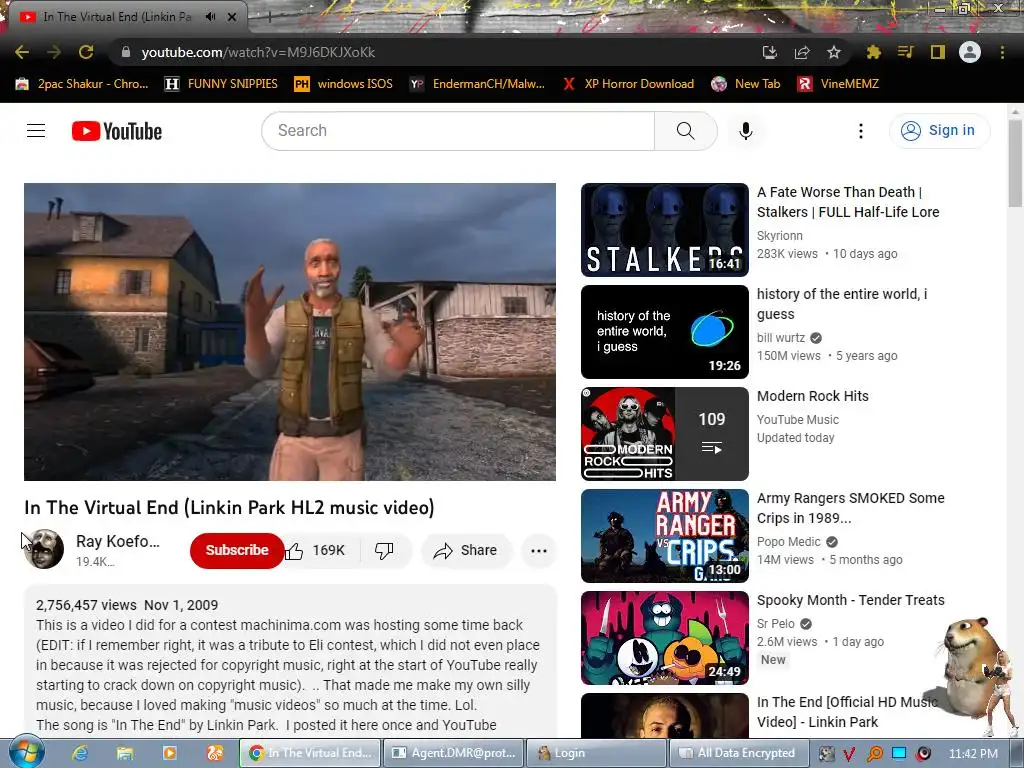
Task: Open the FUNNY SNIPPIES bookmark
Action: tap(221, 84)
